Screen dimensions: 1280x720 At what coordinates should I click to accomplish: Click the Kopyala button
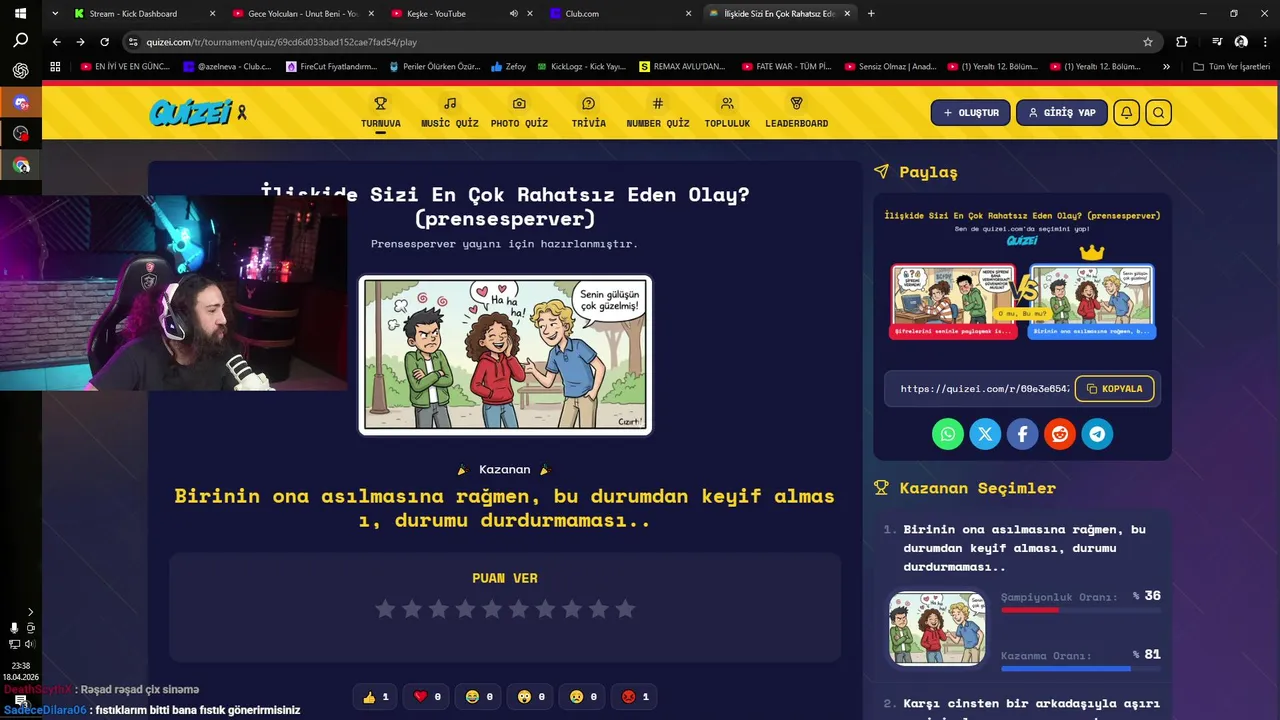[1115, 389]
